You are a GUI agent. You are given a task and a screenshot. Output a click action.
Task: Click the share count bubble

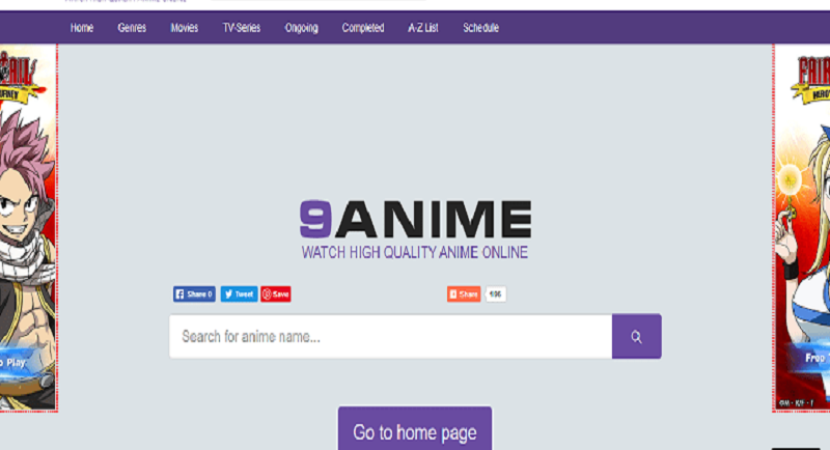pyautogui.click(x=495, y=294)
